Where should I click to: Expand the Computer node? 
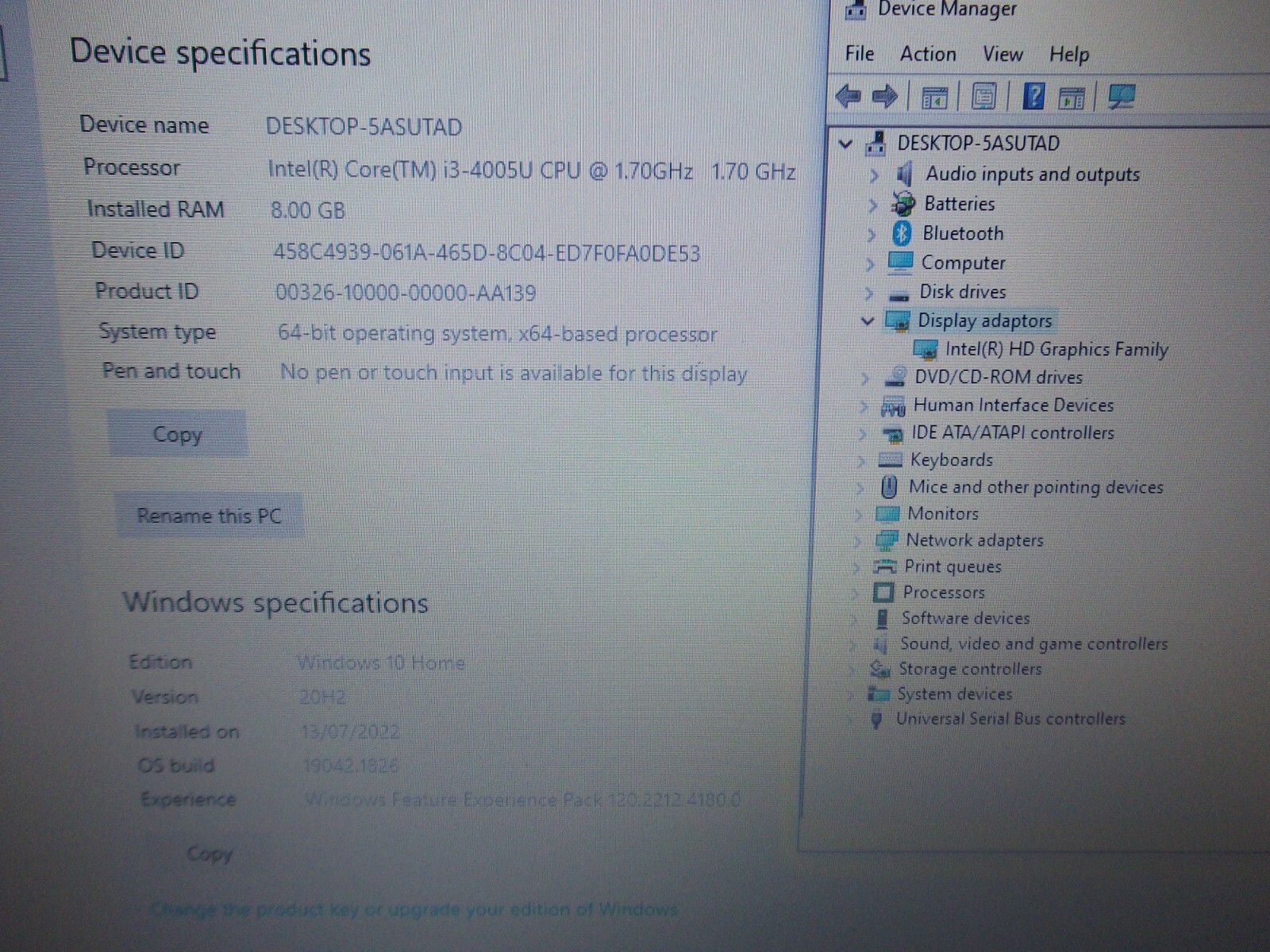870,264
